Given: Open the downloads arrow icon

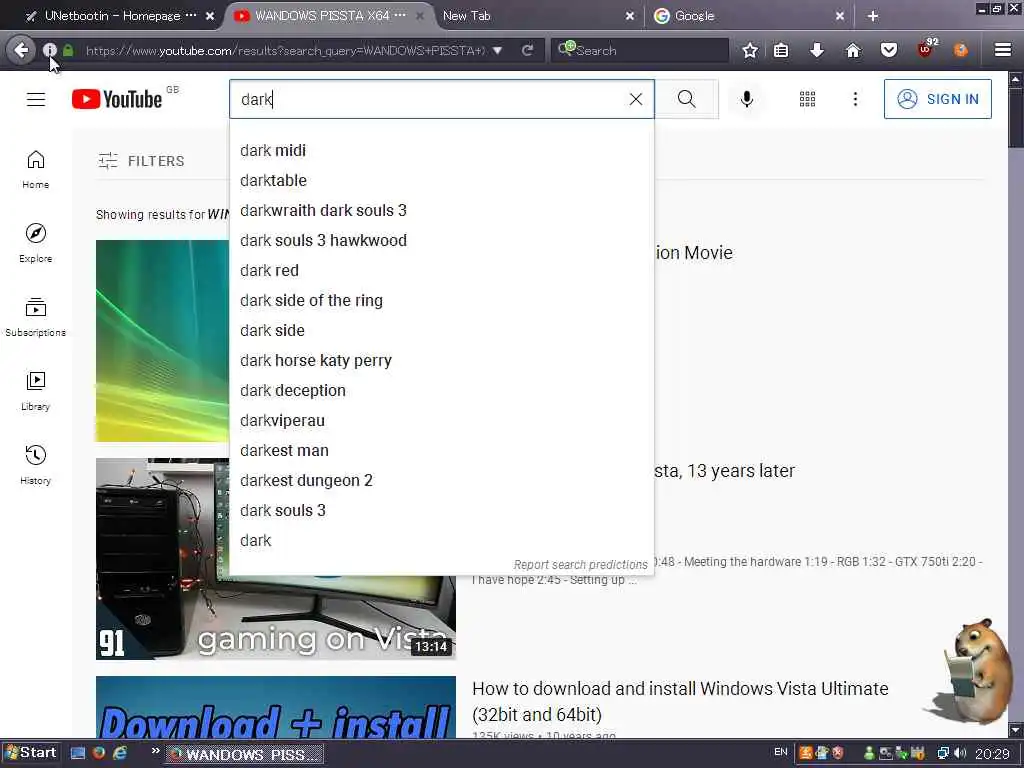Looking at the screenshot, I should (817, 50).
